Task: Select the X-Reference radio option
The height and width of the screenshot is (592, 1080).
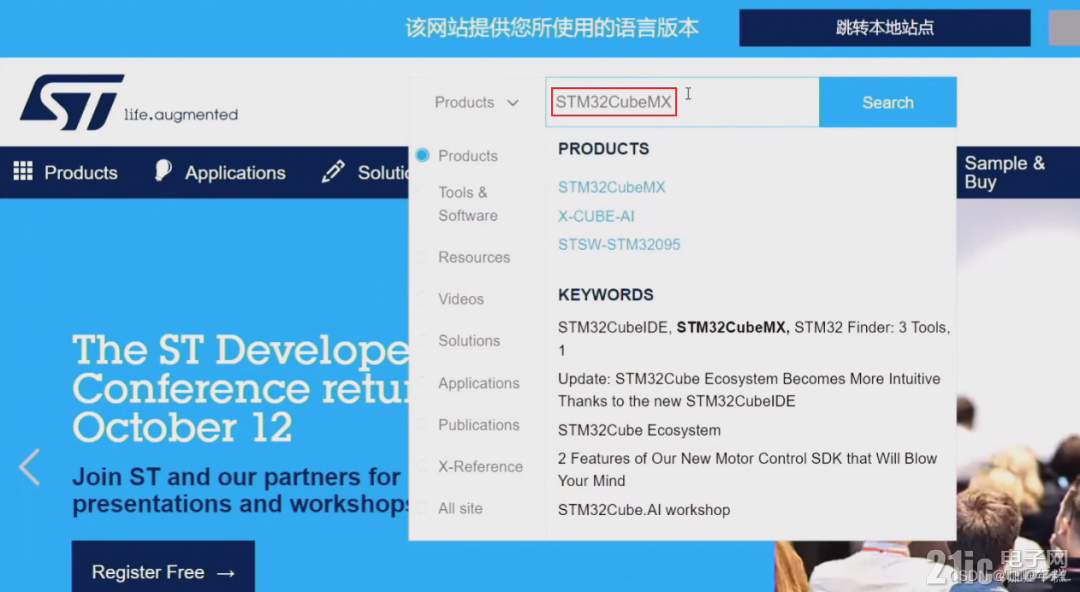Action: pyautogui.click(x=422, y=467)
